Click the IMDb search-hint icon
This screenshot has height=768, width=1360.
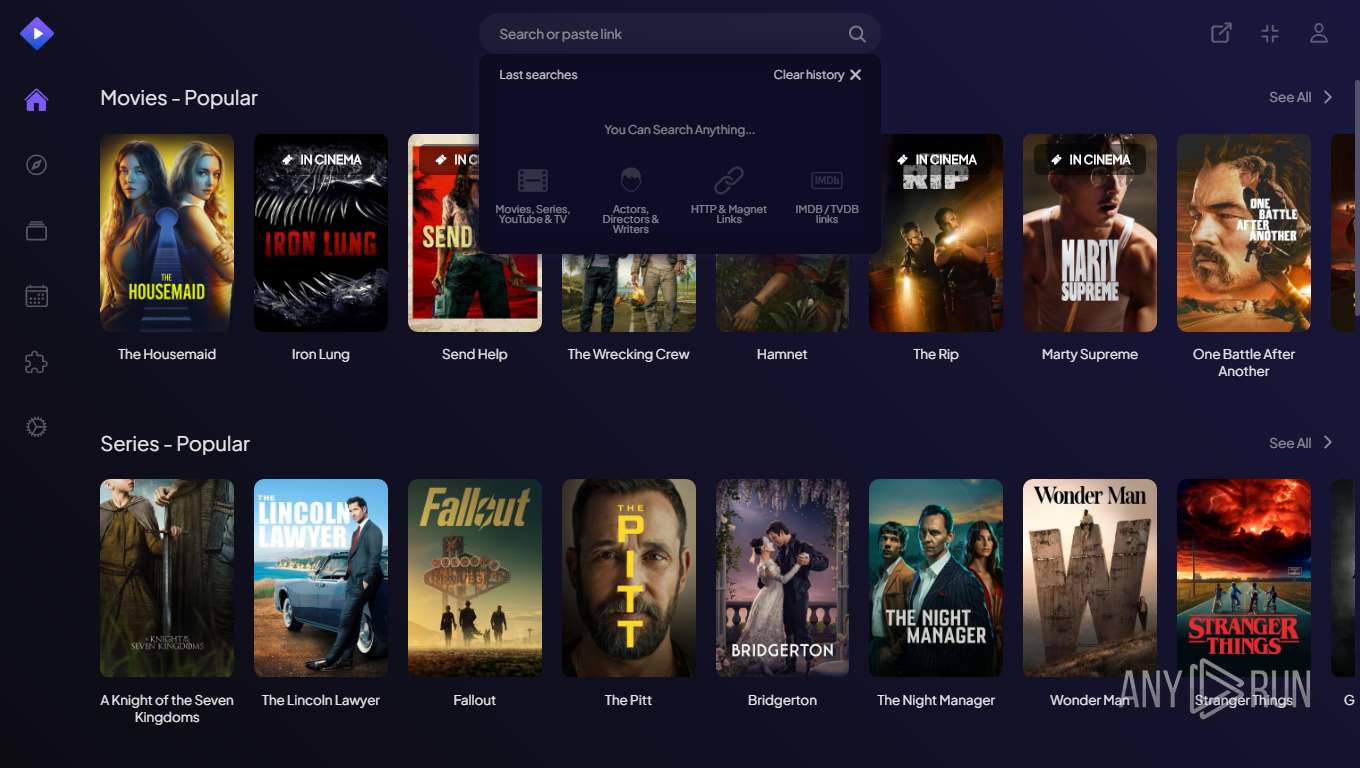pos(827,181)
